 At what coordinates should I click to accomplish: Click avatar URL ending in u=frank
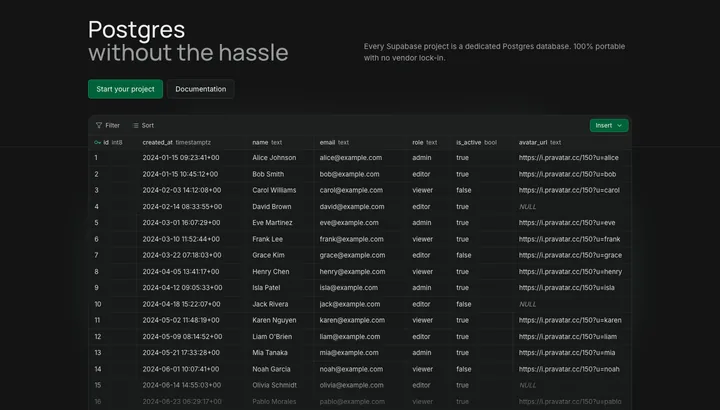[x=569, y=239]
